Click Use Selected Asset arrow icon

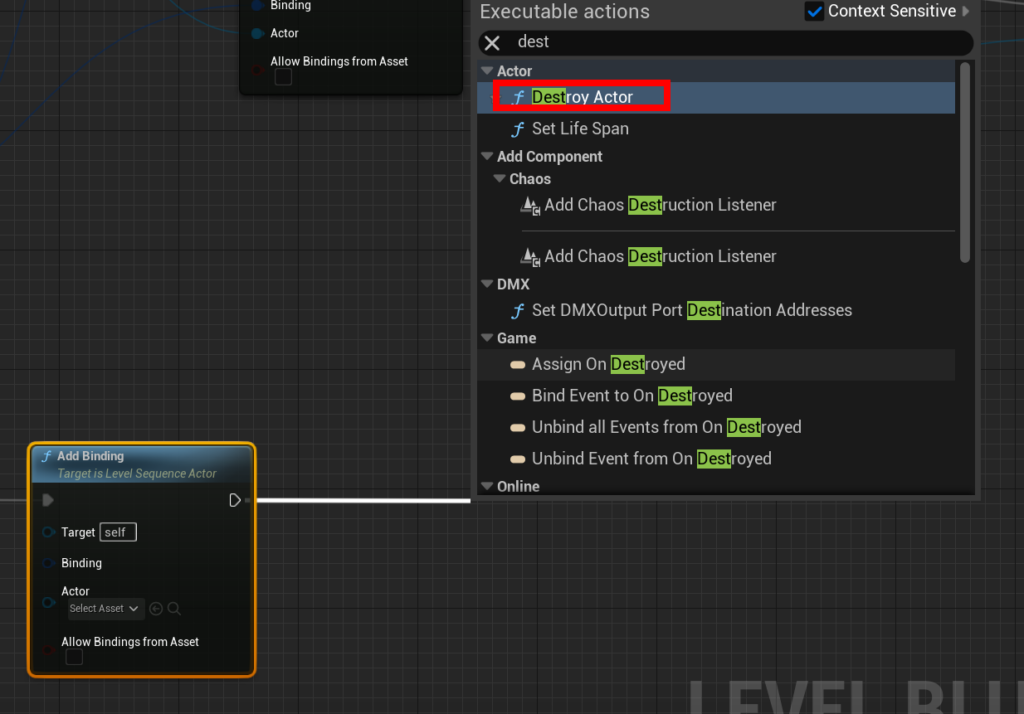[x=155, y=609]
